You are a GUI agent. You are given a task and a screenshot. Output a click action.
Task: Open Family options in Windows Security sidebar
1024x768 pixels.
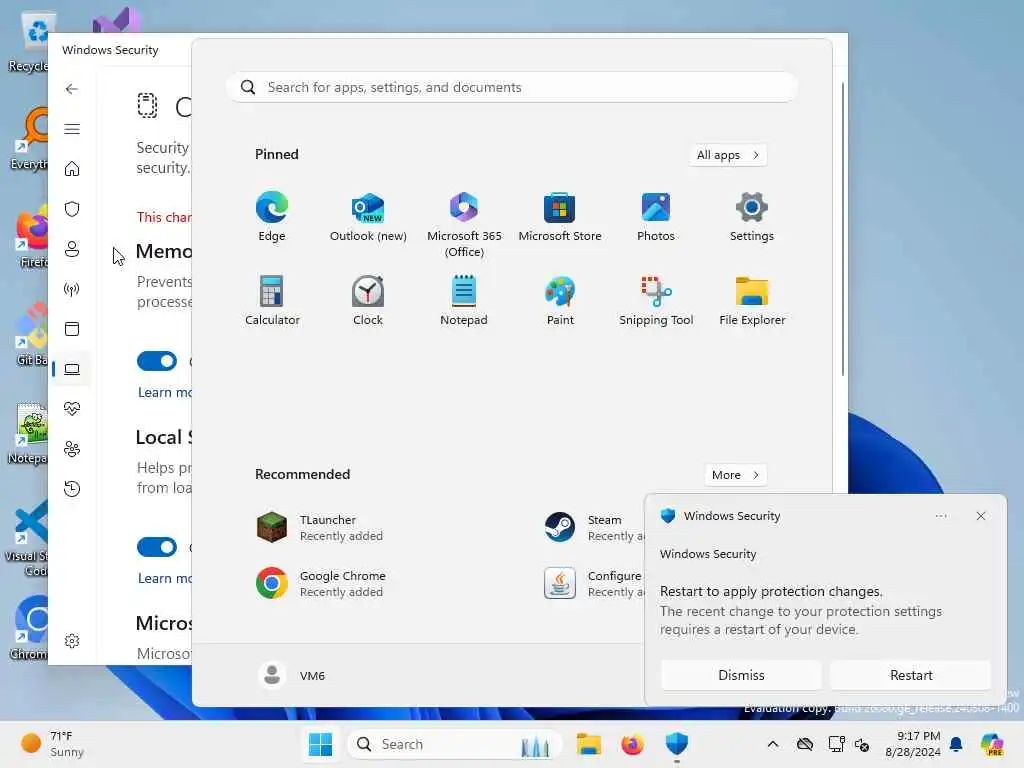click(x=72, y=449)
